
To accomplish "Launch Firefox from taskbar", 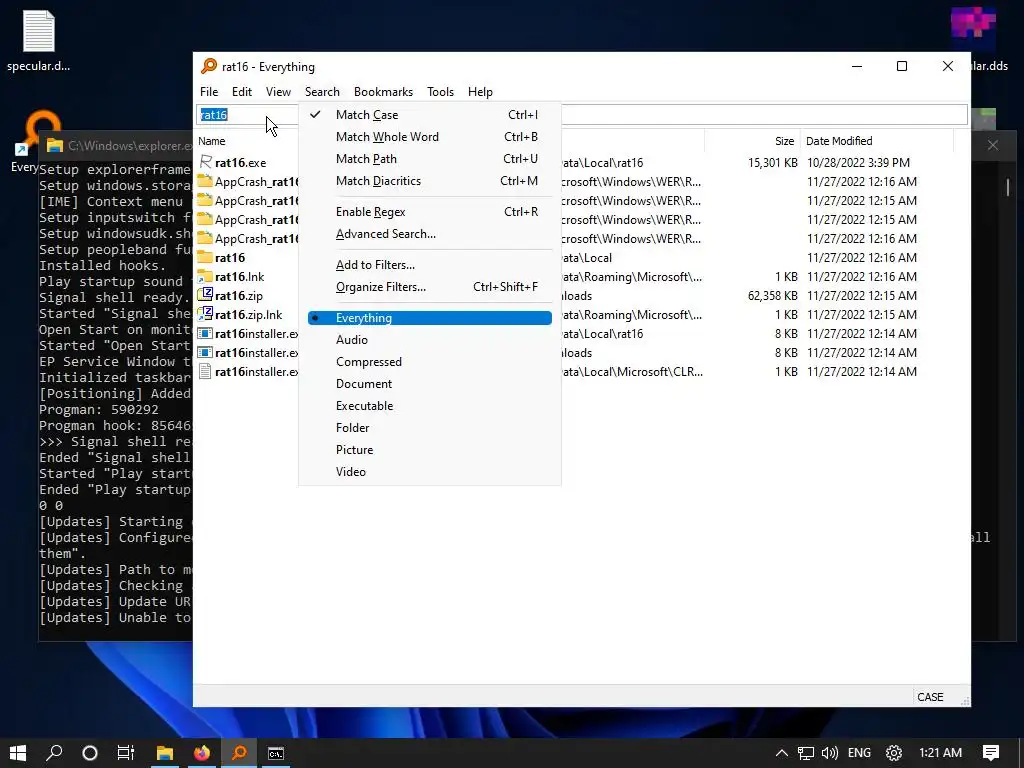I will (x=202, y=753).
